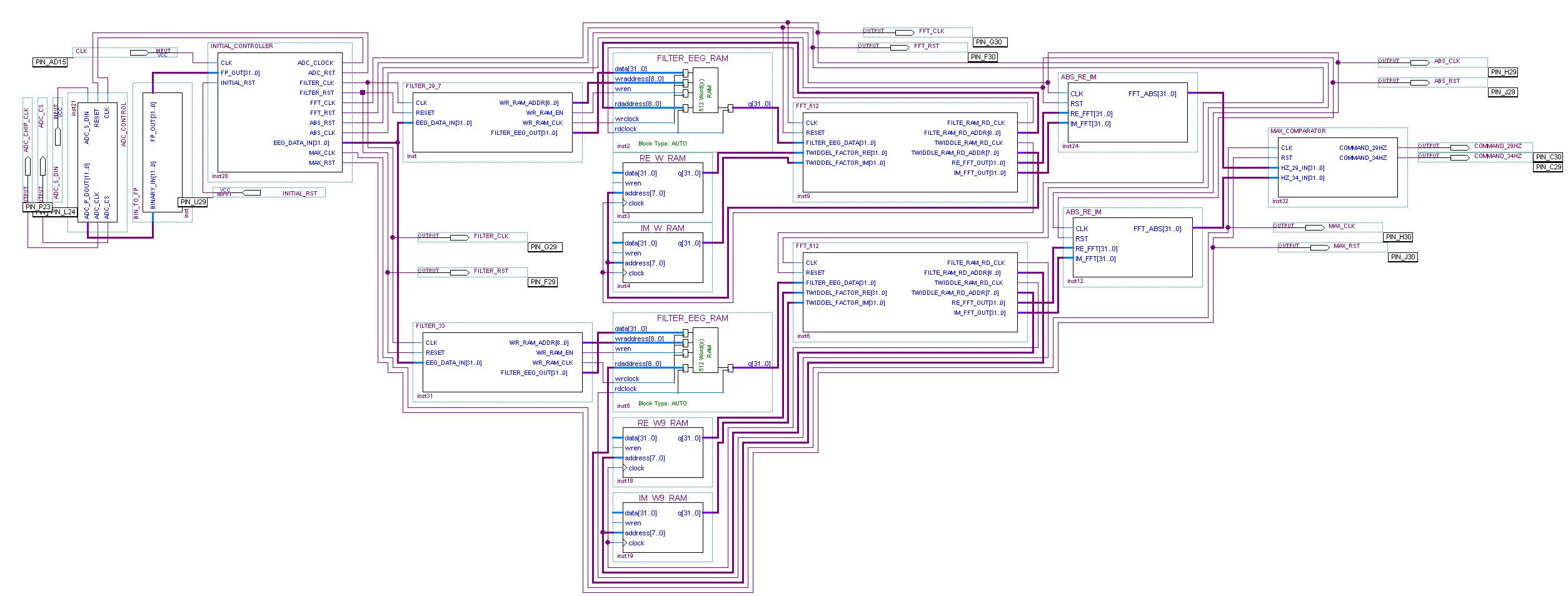
Task: Select the FFT_RST output pin symbol
Action: pos(899,47)
